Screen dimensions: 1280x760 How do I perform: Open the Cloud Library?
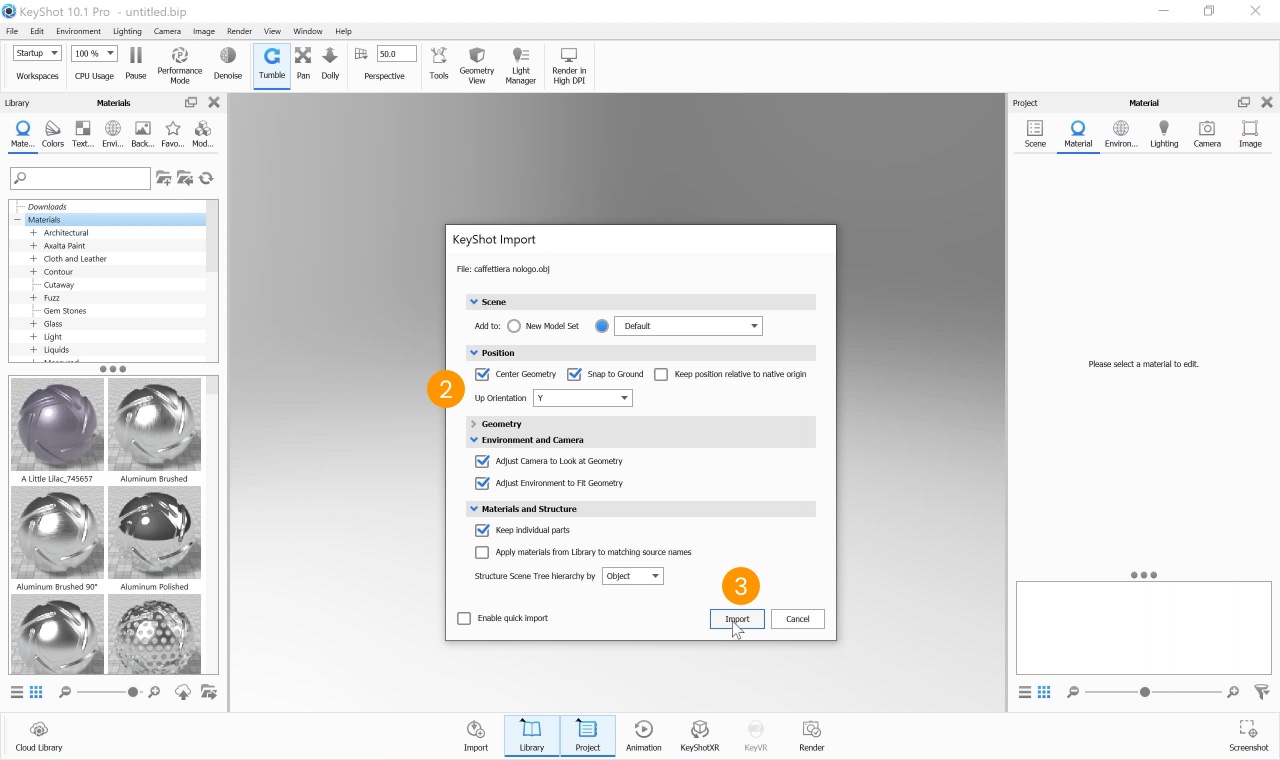(38, 735)
